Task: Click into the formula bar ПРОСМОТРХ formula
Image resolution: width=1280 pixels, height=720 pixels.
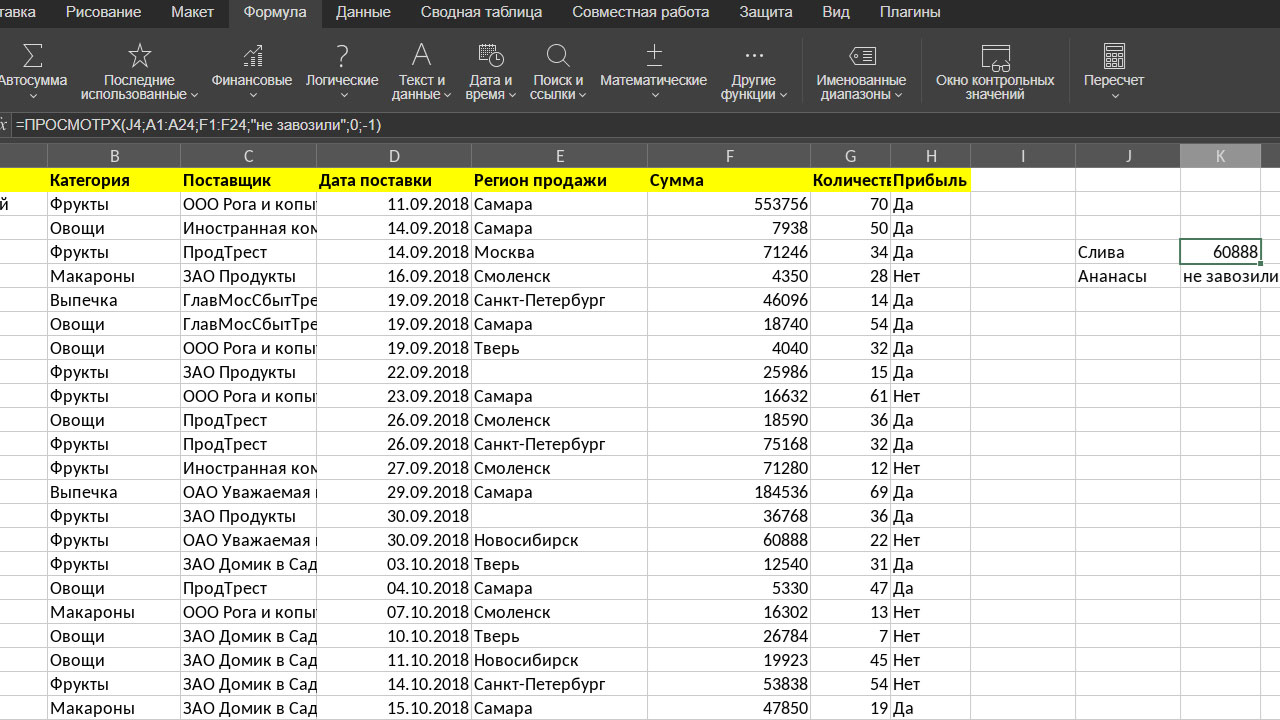Action: [x=198, y=125]
